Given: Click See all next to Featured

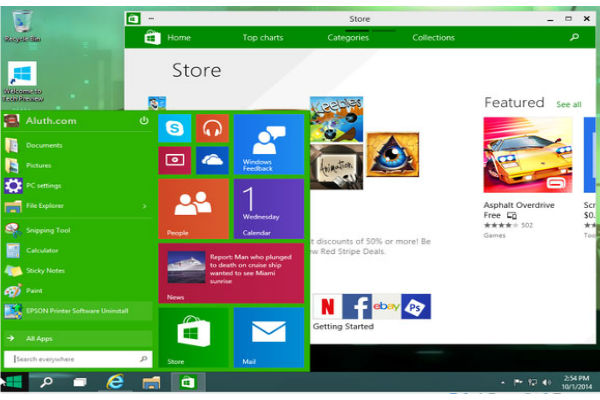Looking at the screenshot, I should (x=569, y=104).
